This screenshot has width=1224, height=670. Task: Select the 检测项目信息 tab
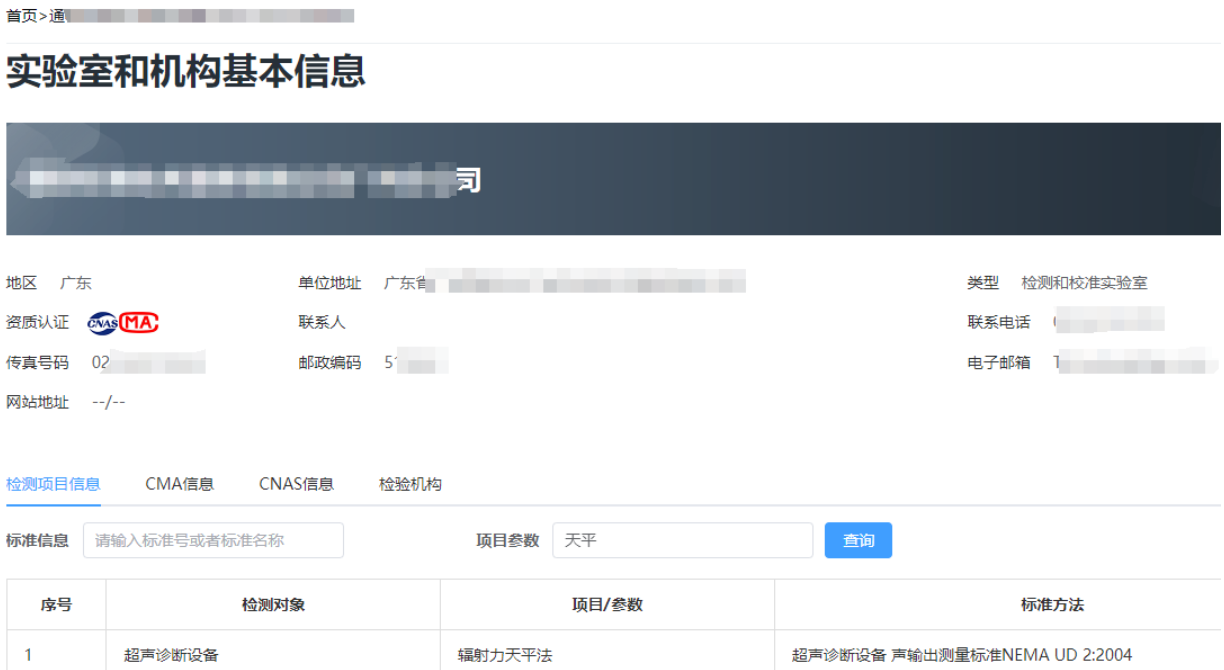53,484
